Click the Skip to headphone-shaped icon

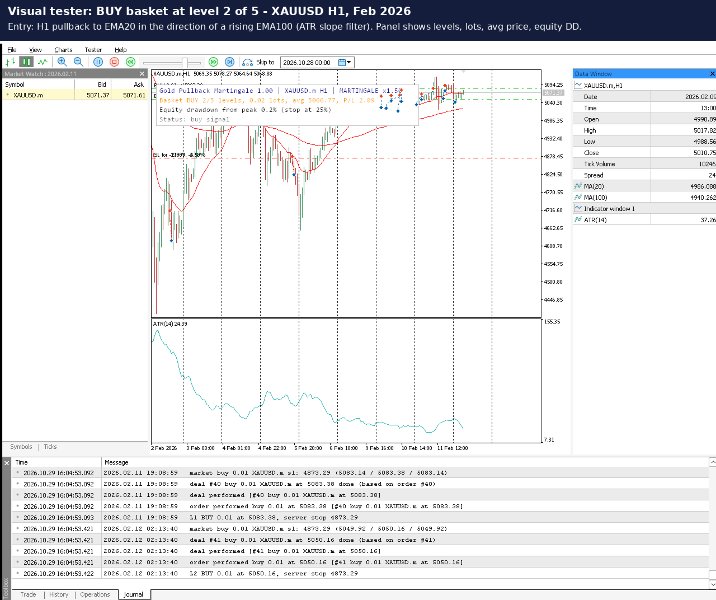247,62
